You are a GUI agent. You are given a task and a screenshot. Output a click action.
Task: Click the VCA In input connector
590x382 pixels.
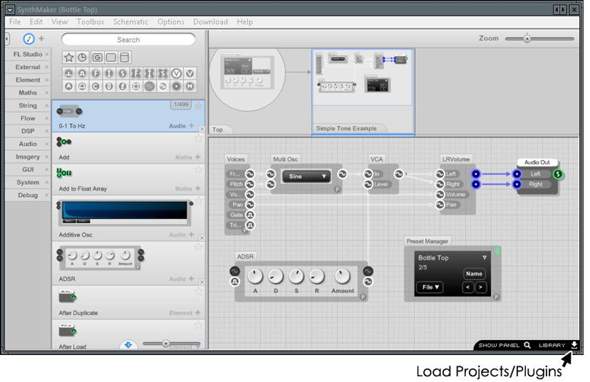coord(368,173)
